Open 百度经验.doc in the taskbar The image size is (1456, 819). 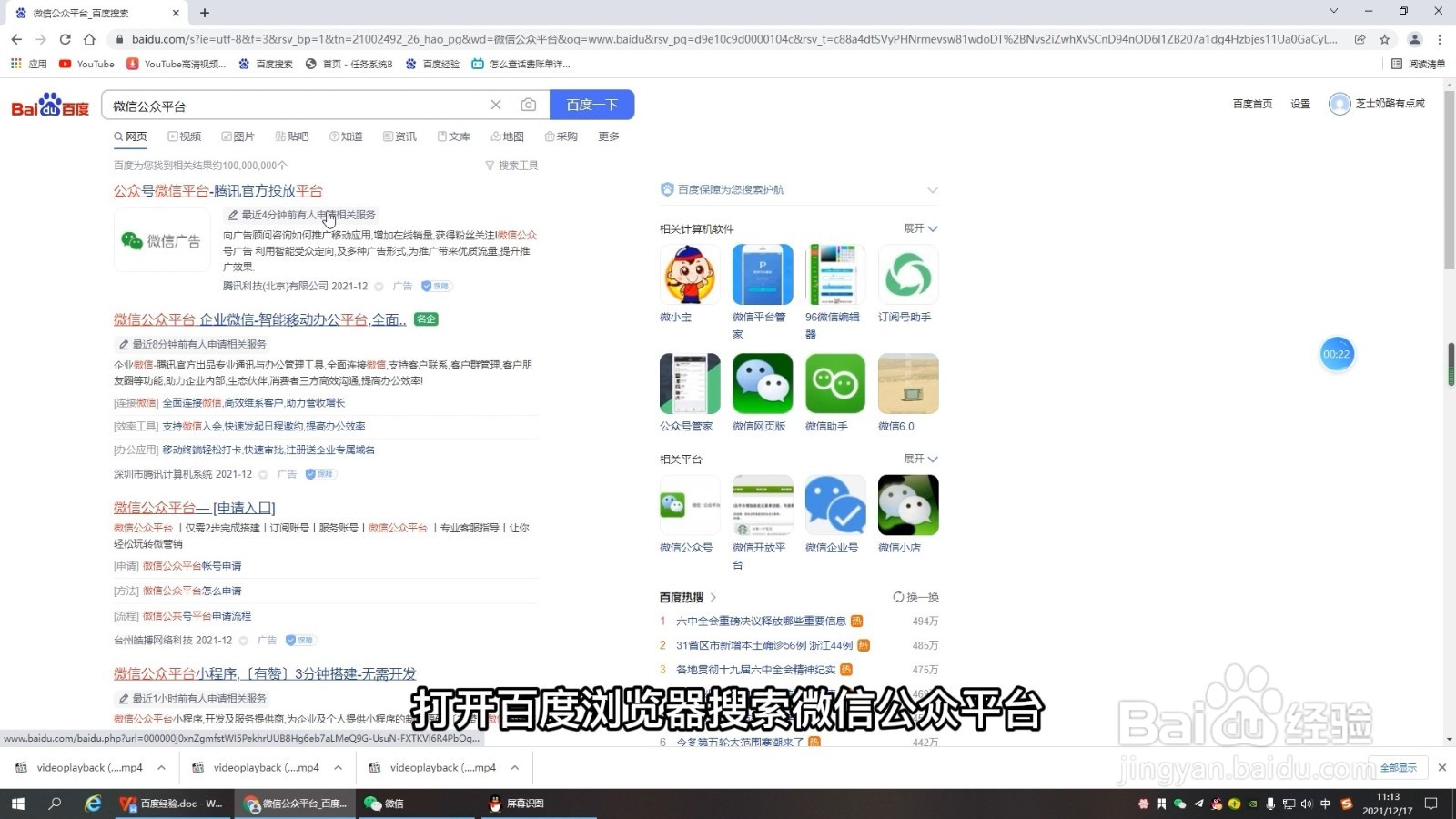click(x=173, y=804)
